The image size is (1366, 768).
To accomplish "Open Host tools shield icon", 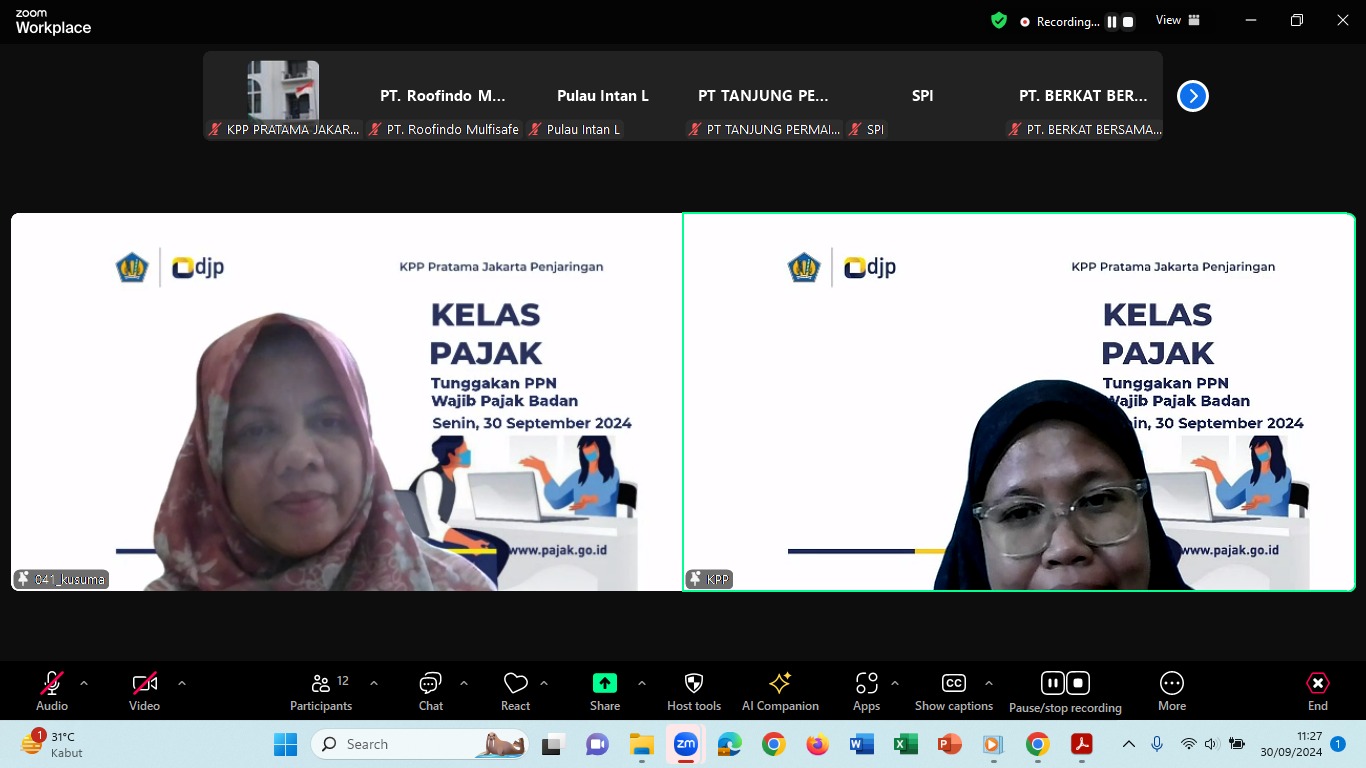I will 693,692.
